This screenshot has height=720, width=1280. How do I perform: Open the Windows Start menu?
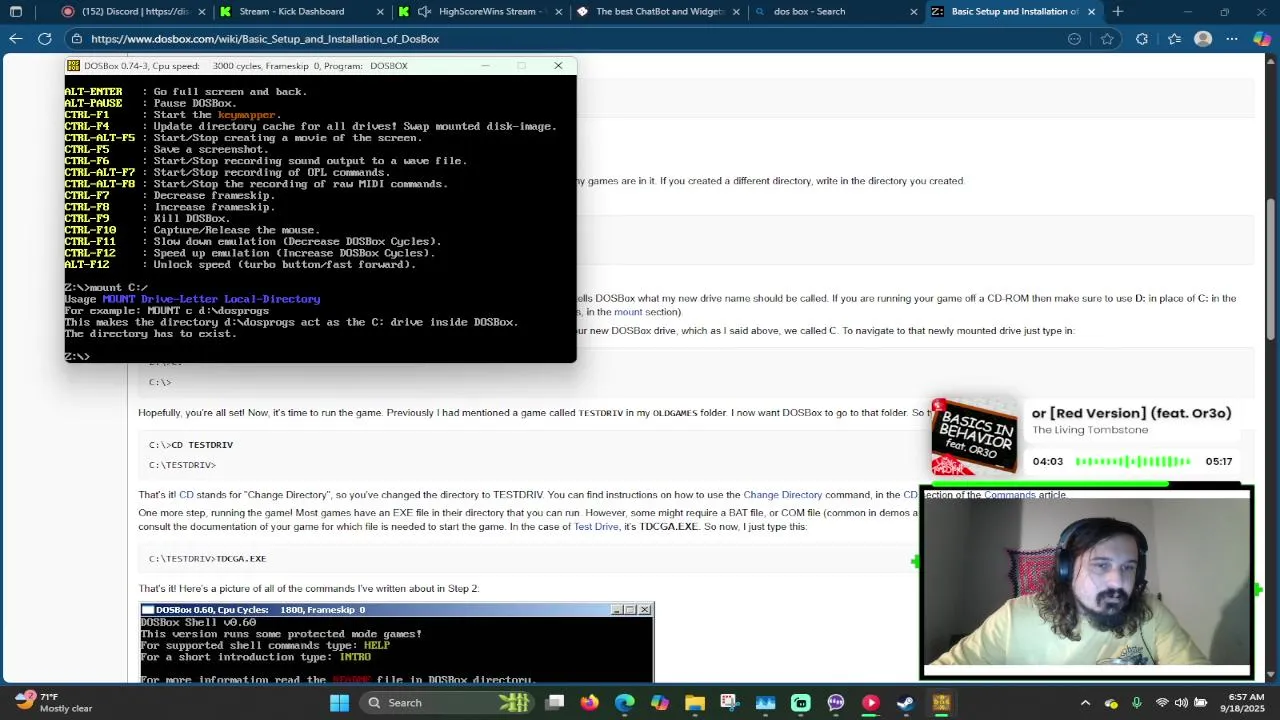(x=339, y=703)
